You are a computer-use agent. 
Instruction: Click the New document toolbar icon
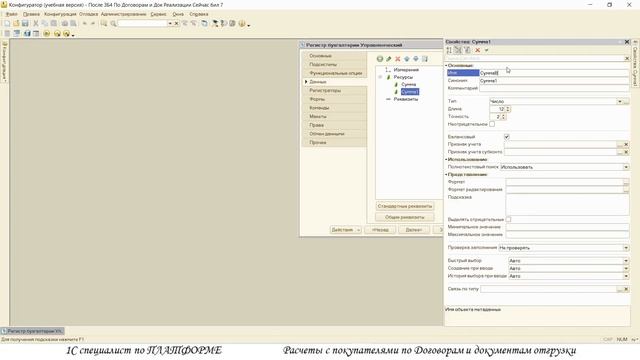coord(7,24)
